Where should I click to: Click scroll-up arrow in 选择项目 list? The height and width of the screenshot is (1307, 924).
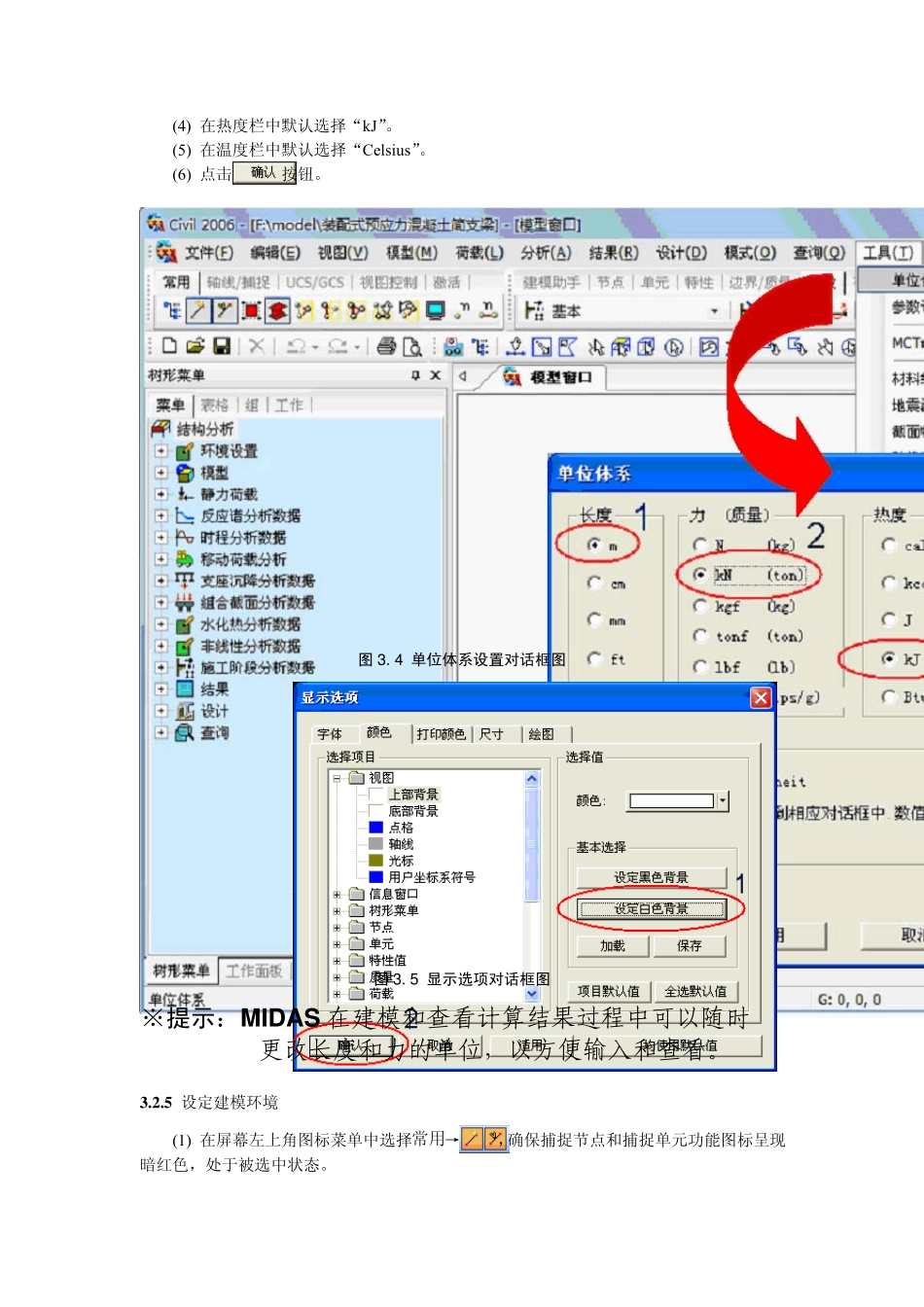click(532, 779)
